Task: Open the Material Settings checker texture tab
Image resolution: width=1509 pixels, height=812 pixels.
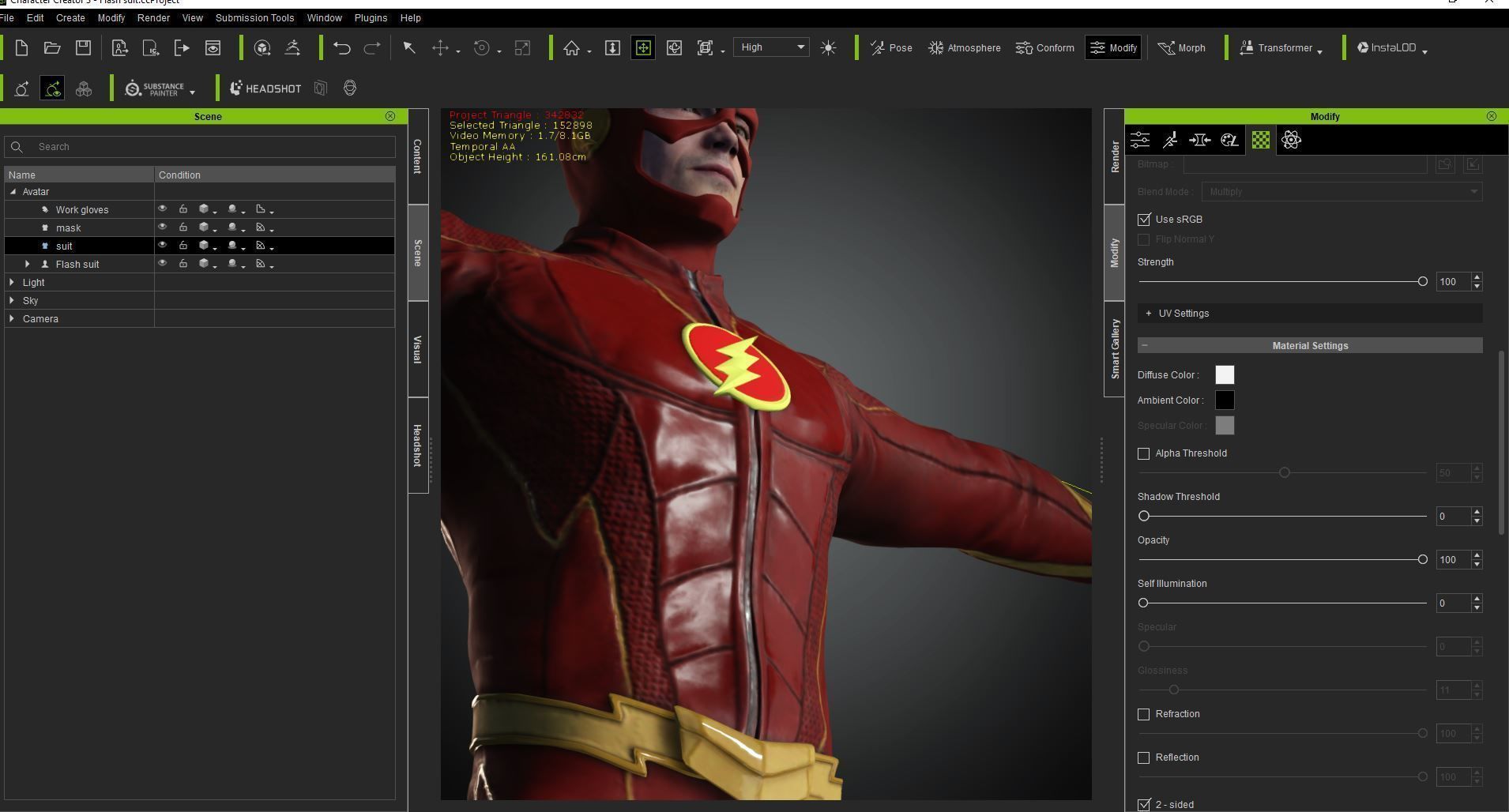Action: 1259,140
